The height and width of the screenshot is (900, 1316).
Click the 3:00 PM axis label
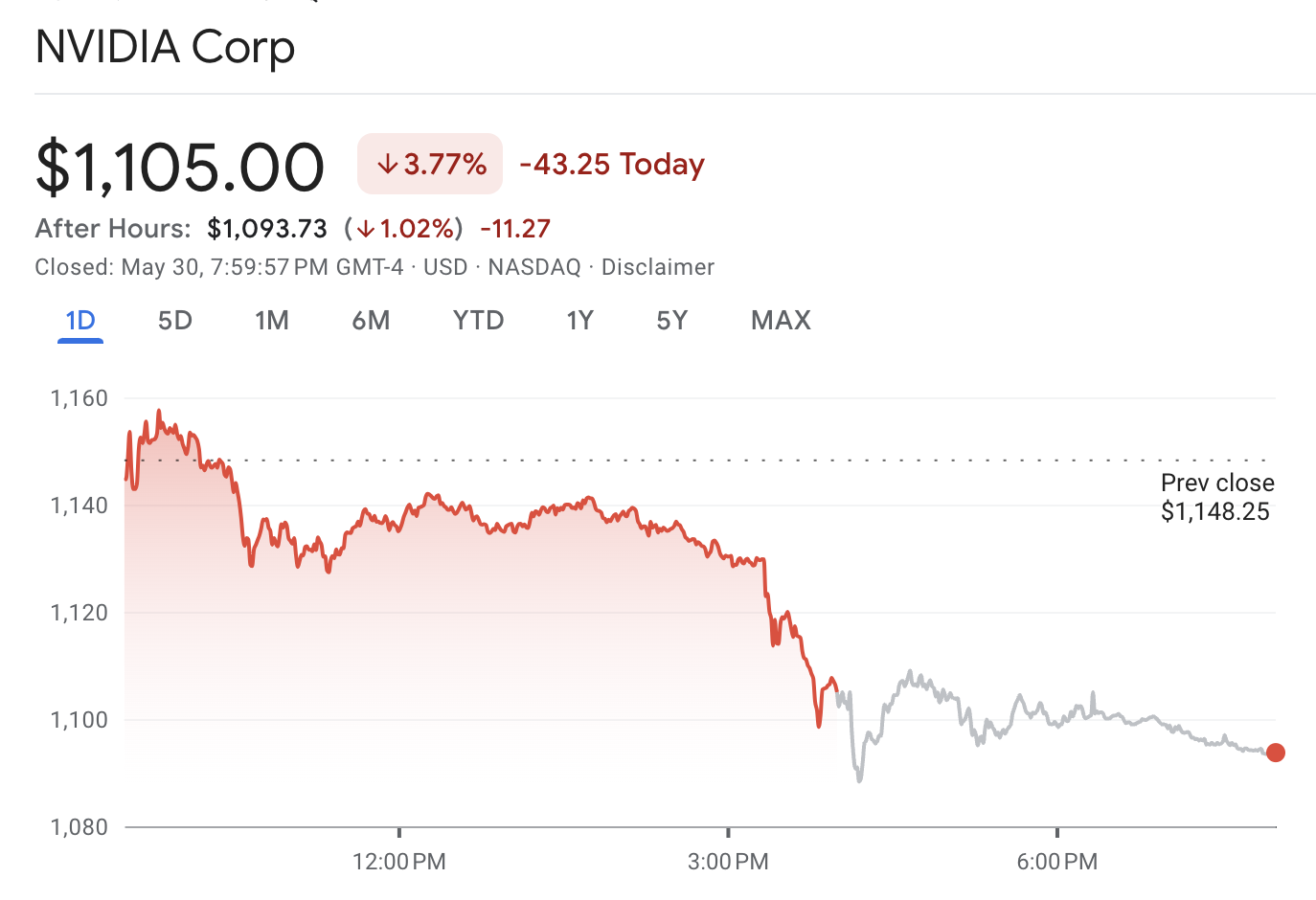(x=728, y=862)
